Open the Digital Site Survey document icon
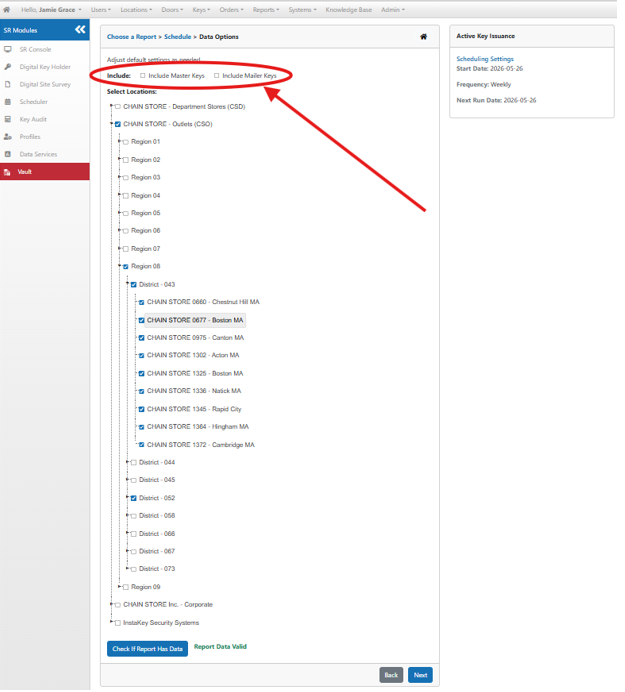This screenshot has height=692, width=625. coord(8,84)
